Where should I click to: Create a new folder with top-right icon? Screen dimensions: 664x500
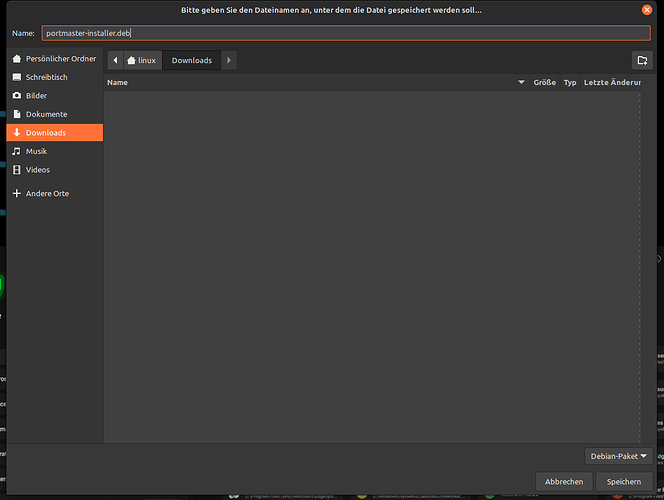coord(641,60)
